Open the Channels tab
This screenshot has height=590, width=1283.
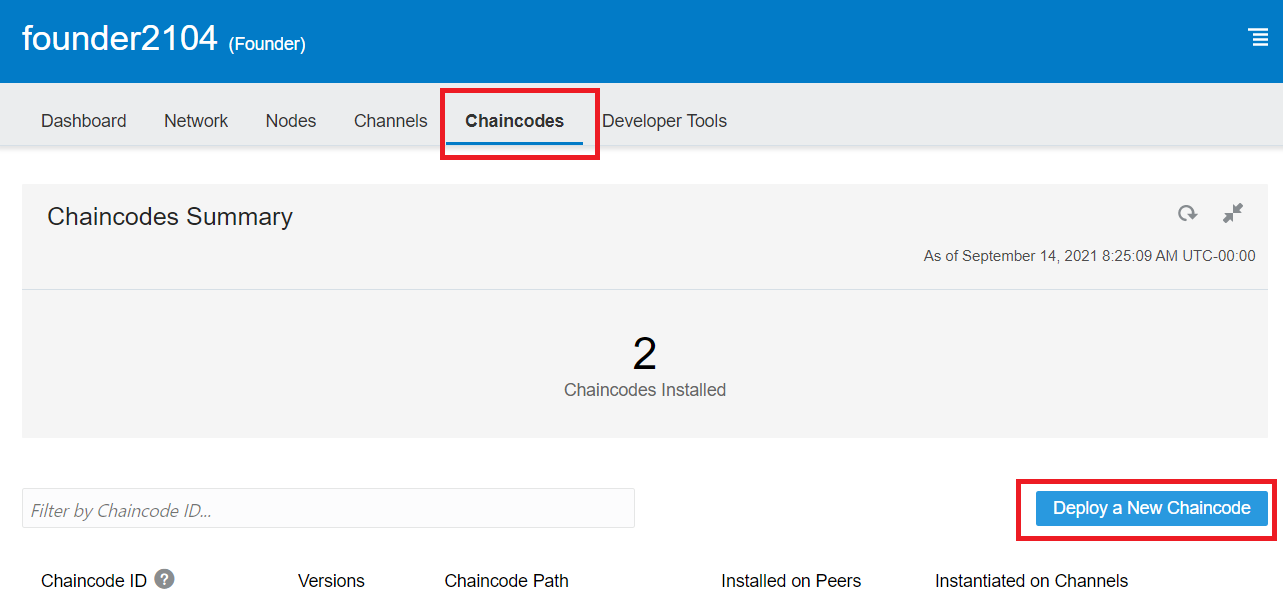click(x=389, y=120)
